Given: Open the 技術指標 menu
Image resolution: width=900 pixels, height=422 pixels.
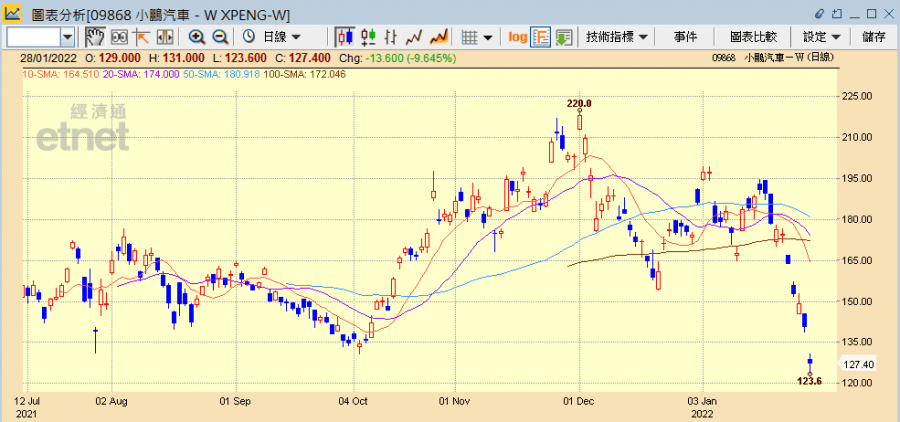Looking at the screenshot, I should tap(617, 37).
